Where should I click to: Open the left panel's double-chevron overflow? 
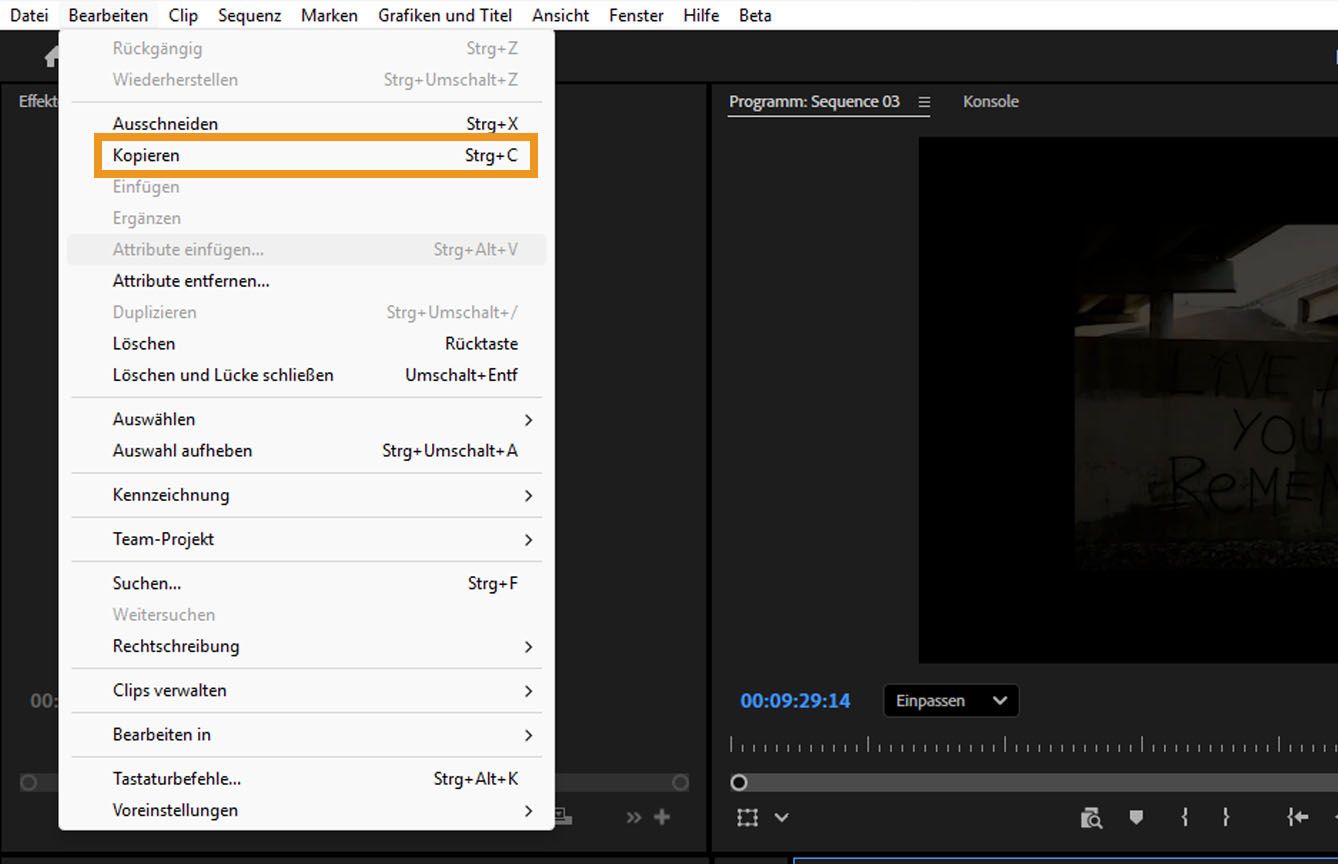(x=634, y=817)
